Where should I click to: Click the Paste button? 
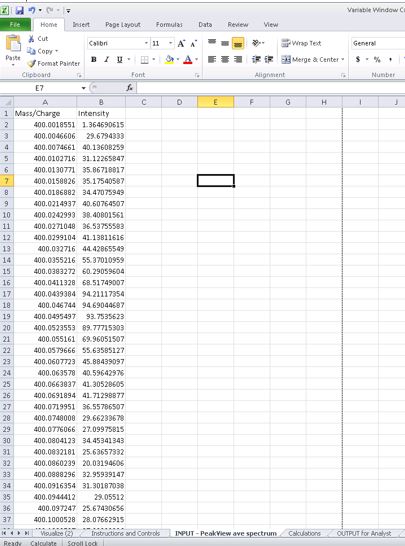tap(13, 51)
